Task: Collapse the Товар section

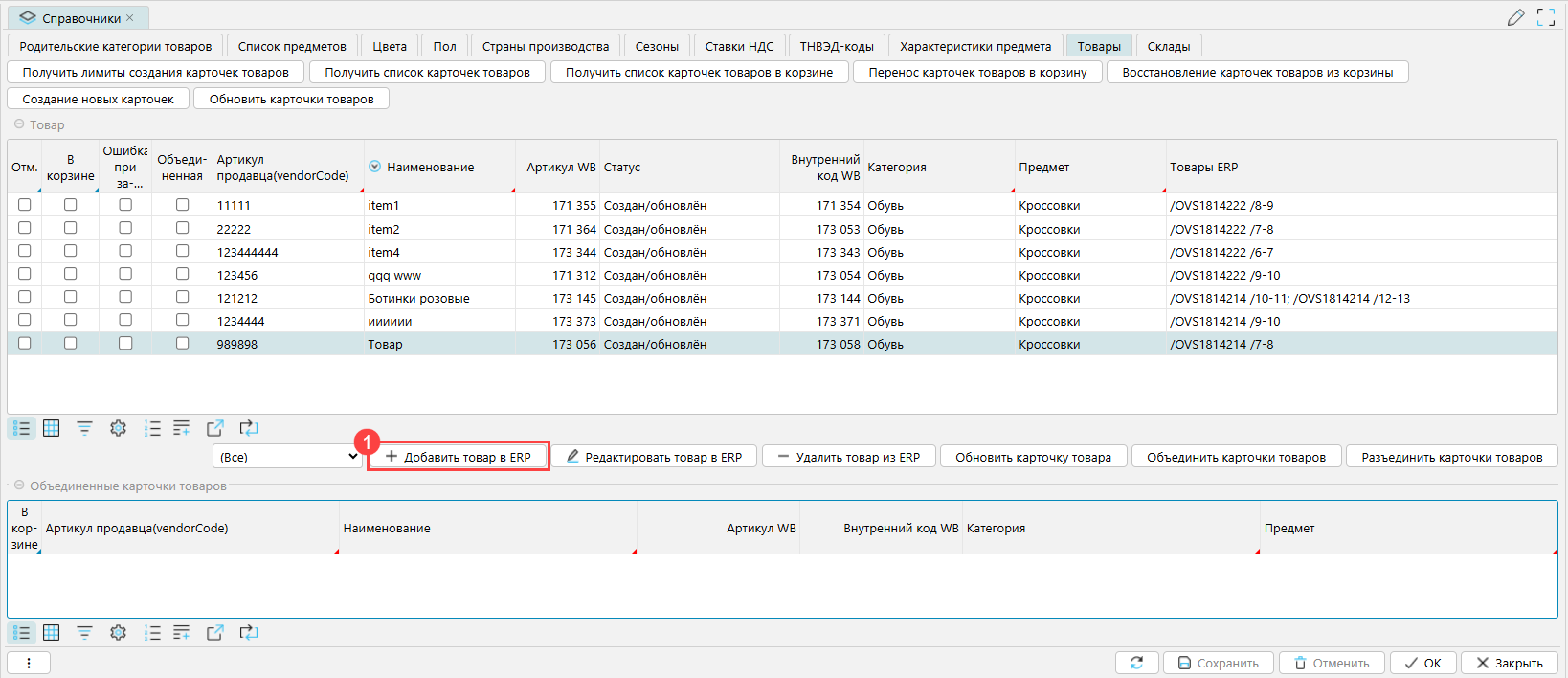Action: click(x=19, y=124)
